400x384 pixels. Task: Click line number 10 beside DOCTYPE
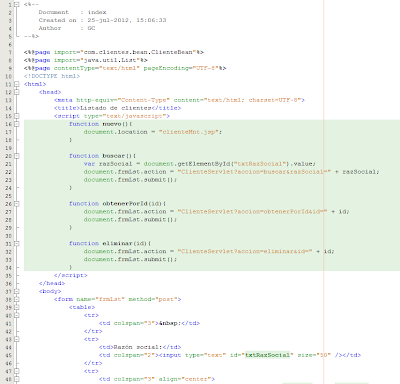[8, 76]
